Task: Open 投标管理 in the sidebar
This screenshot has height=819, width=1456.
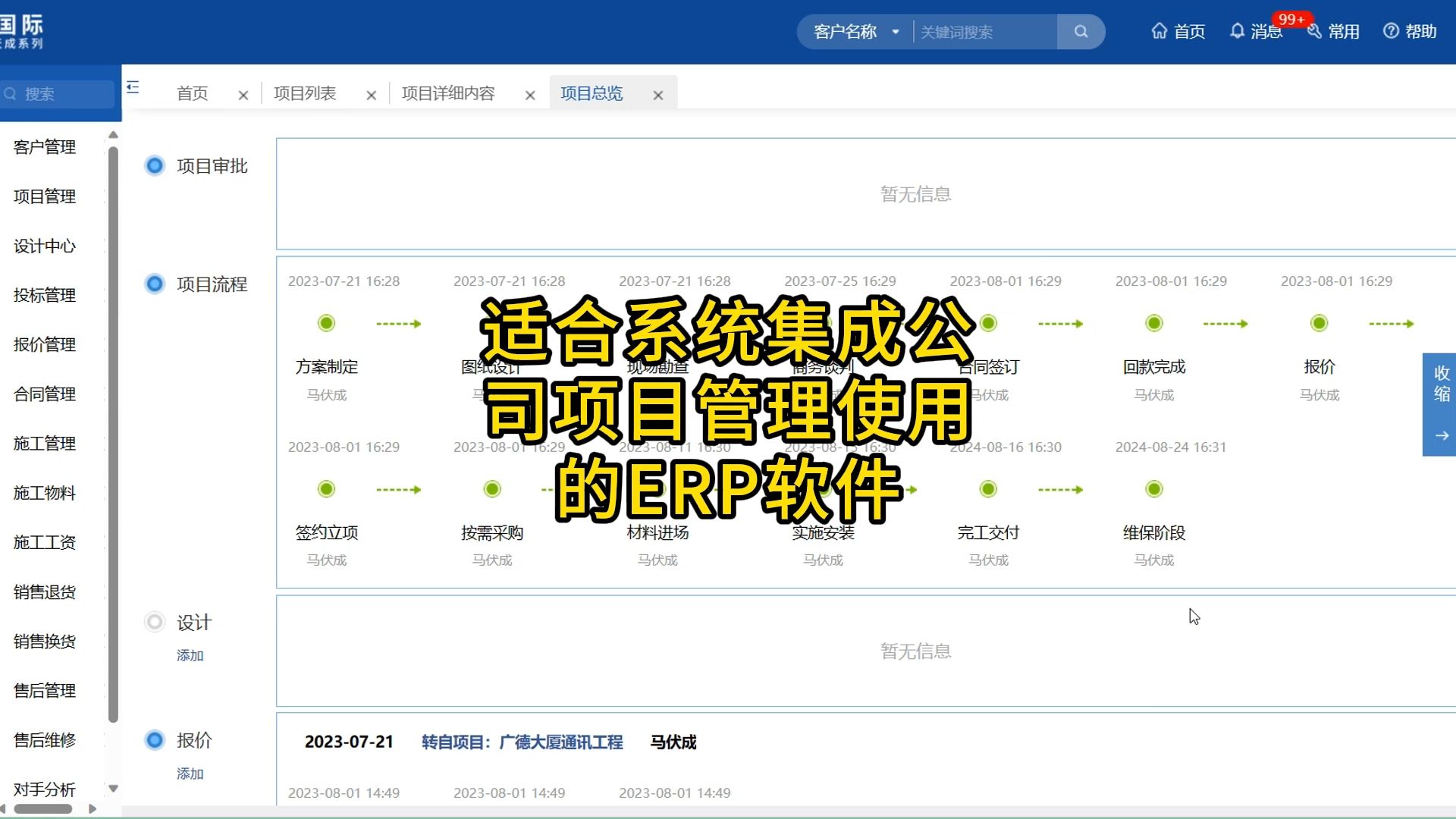Action: (x=45, y=295)
